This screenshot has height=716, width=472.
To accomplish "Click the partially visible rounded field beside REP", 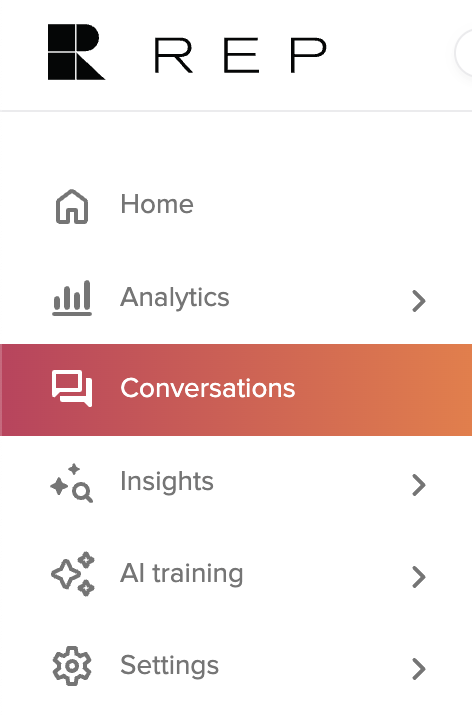I will (464, 53).
